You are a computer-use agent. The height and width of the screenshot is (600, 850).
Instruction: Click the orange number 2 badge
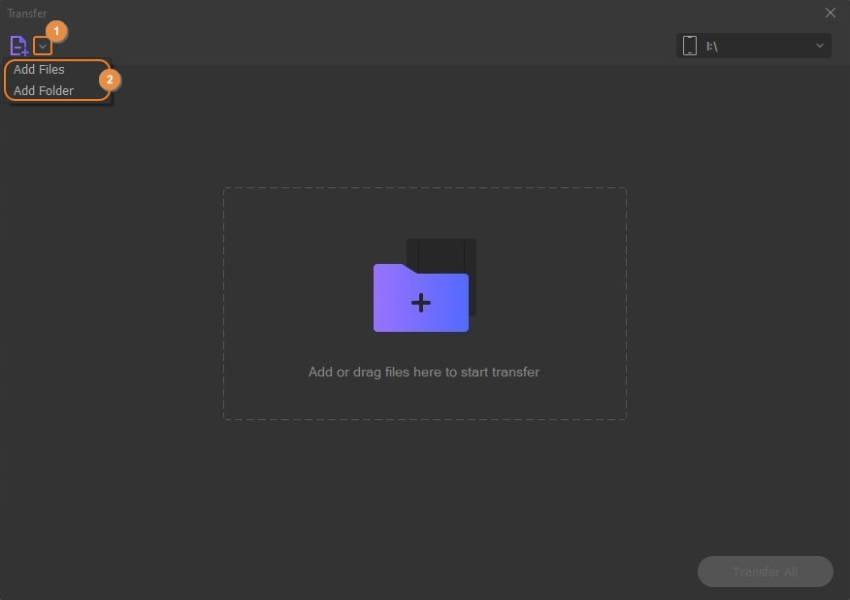coord(111,79)
